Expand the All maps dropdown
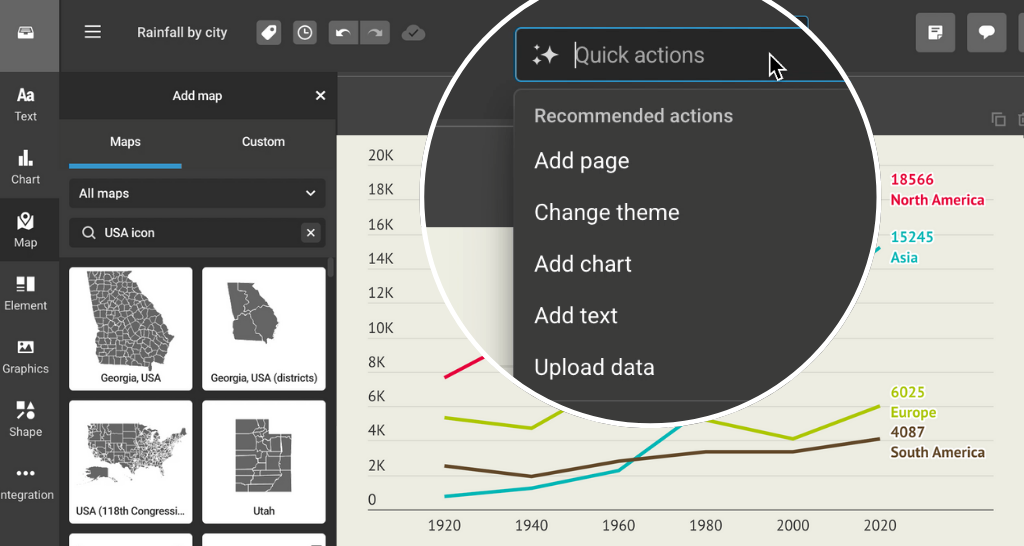The width and height of the screenshot is (1024, 546). tap(197, 193)
